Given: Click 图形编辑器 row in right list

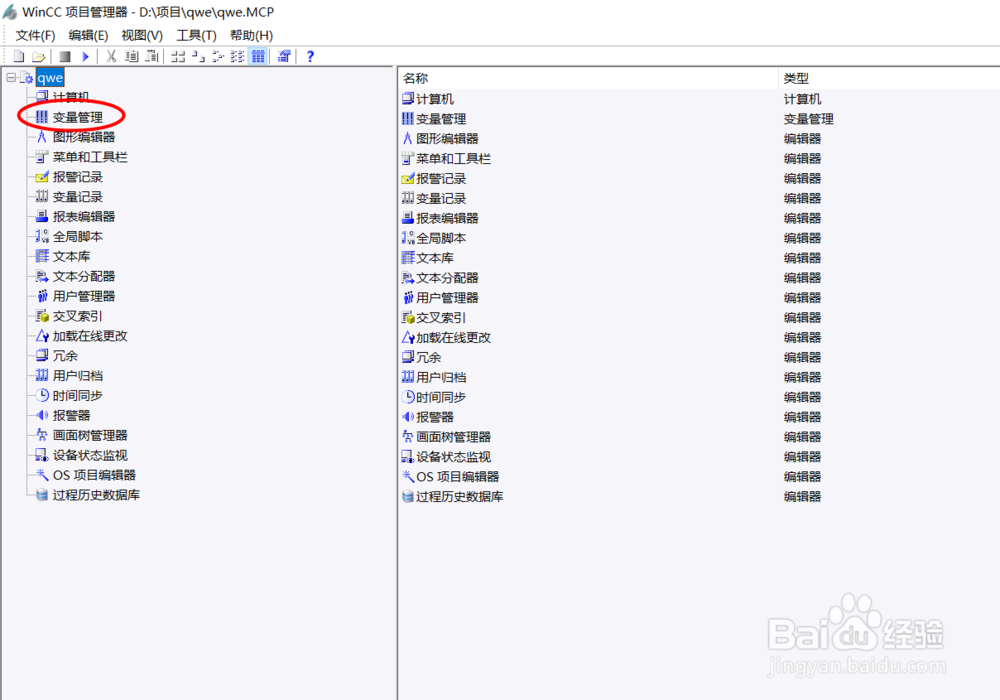Looking at the screenshot, I should pyautogui.click(x=700, y=138).
